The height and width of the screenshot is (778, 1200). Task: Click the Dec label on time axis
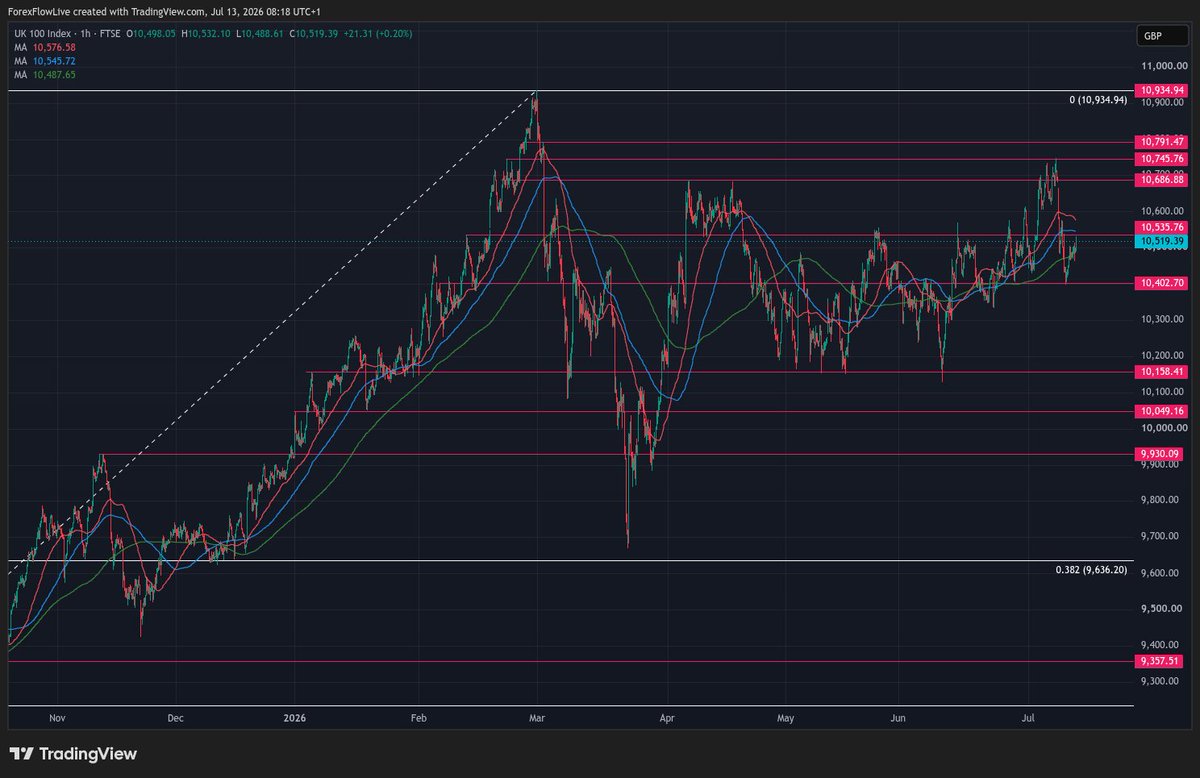[175, 718]
